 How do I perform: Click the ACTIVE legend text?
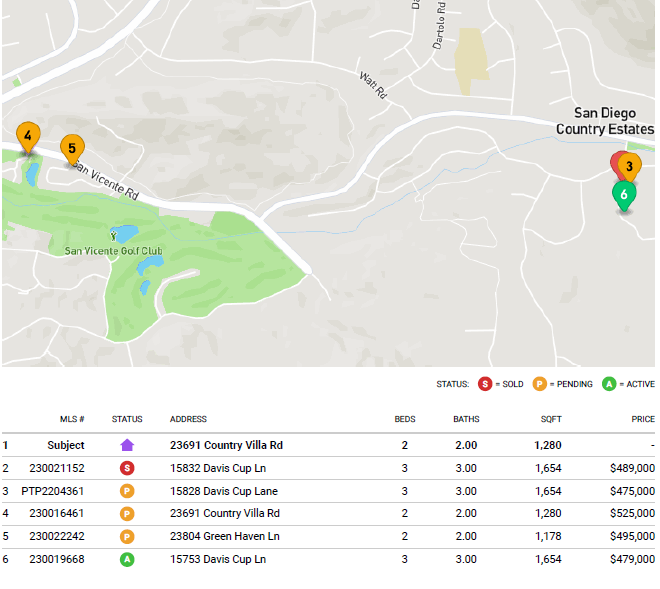[x=641, y=384]
